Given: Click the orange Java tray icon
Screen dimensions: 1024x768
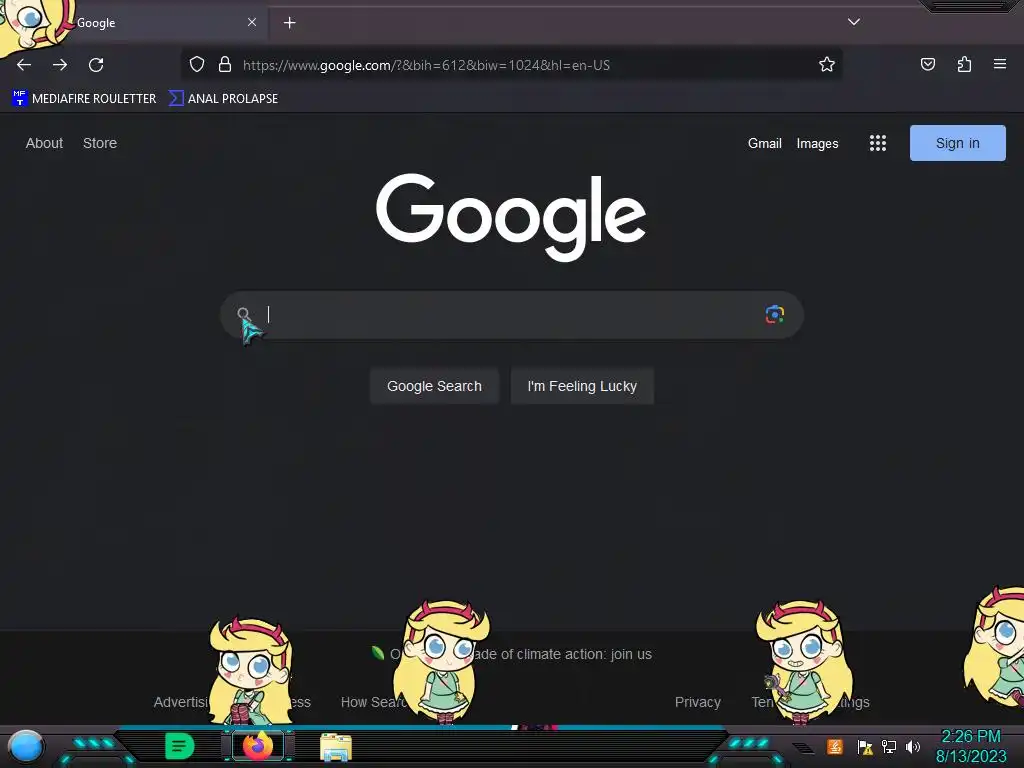Looking at the screenshot, I should [834, 746].
